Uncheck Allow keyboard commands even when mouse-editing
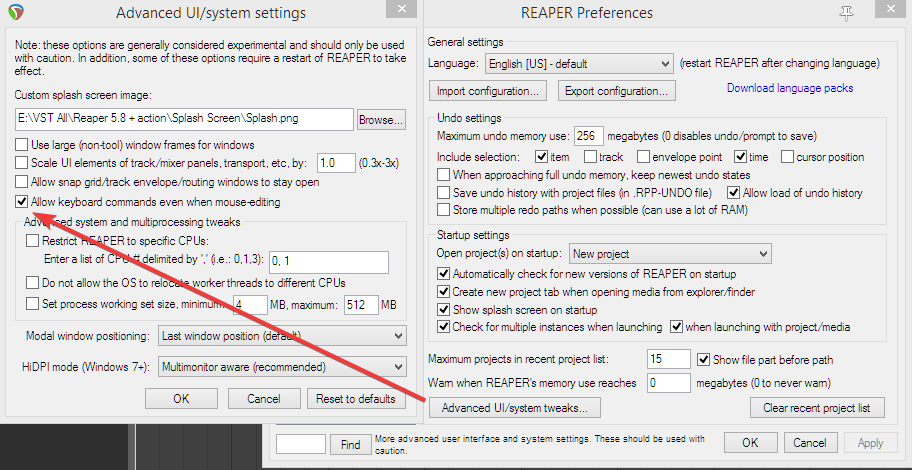912x470 pixels. tap(22, 202)
